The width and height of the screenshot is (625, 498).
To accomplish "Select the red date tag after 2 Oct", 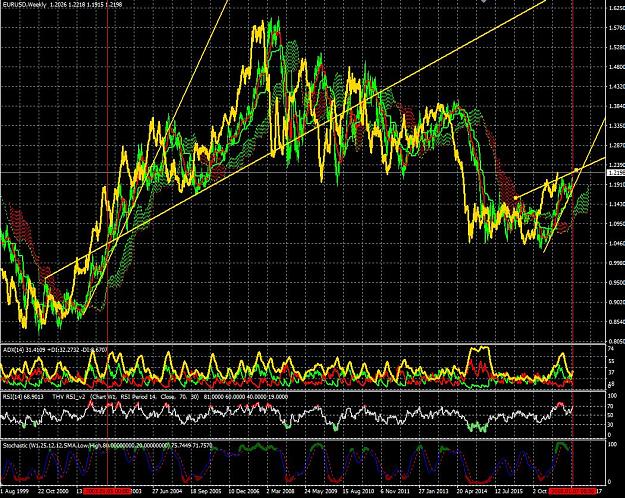I will pos(572,491).
